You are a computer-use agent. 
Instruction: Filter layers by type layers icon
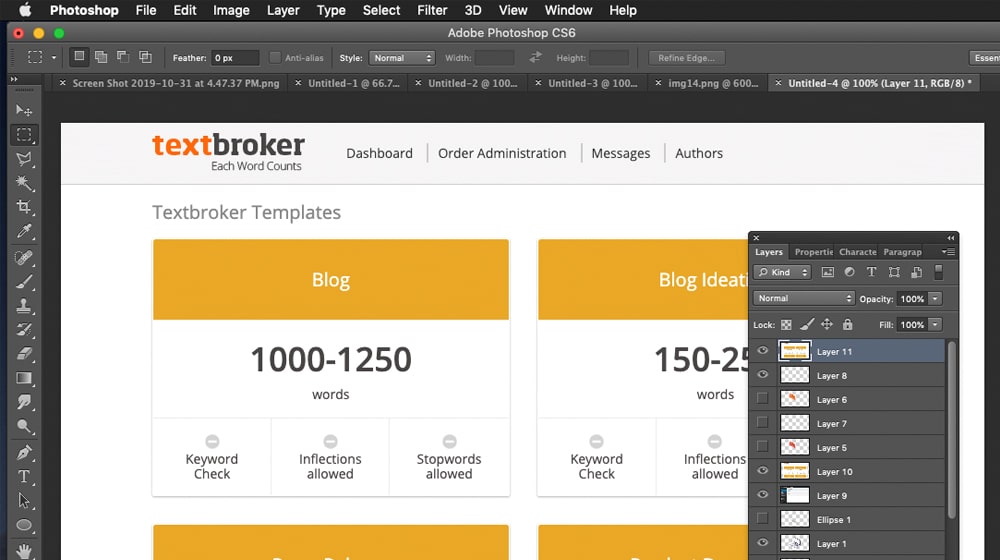tap(871, 272)
